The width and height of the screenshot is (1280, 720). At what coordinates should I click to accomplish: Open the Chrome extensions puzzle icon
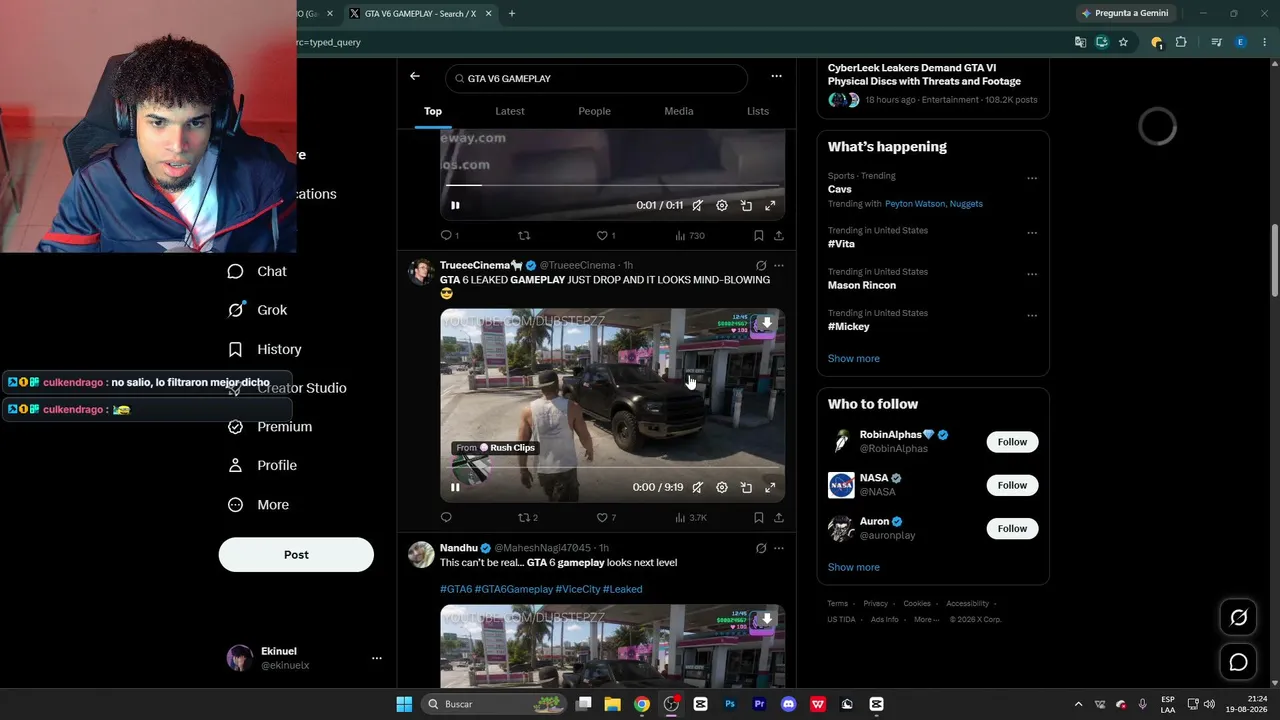click(1181, 42)
